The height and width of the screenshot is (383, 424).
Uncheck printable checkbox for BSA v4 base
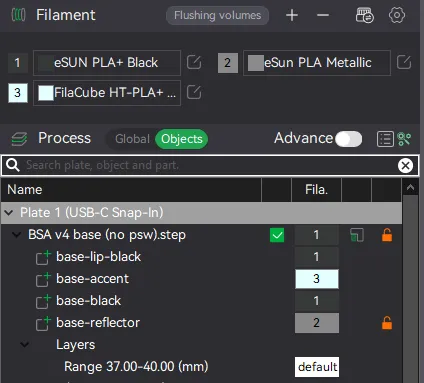point(277,235)
